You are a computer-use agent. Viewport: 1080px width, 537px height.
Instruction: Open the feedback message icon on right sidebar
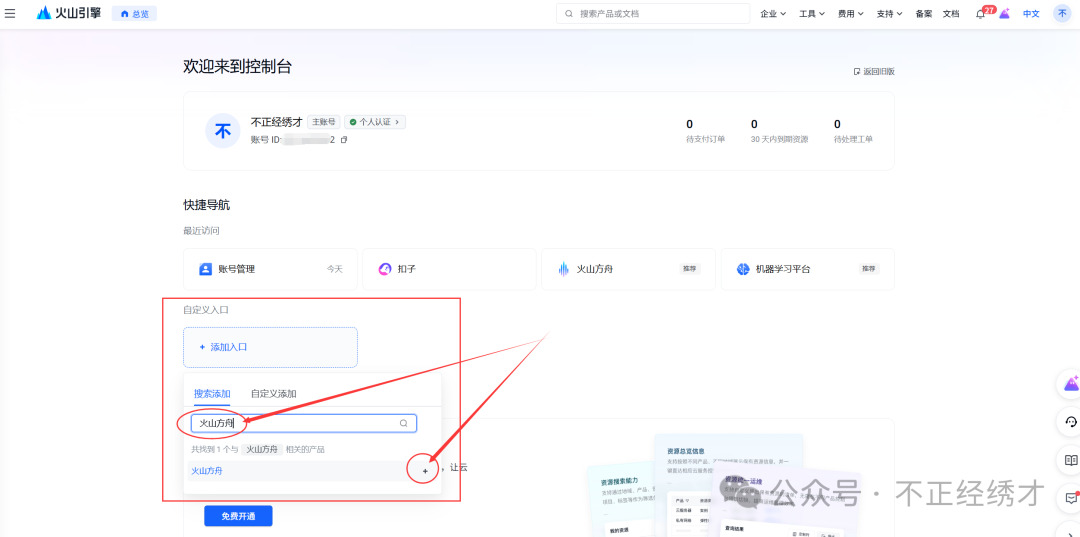(1071, 497)
